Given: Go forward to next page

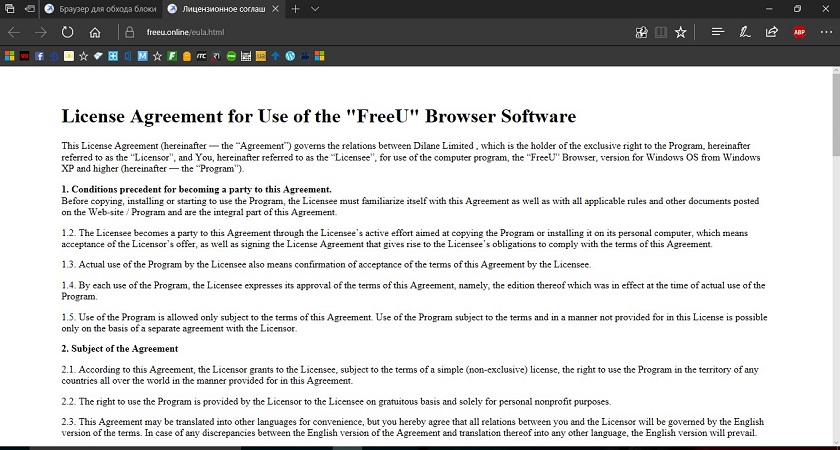Looking at the screenshot, I should (41, 33).
